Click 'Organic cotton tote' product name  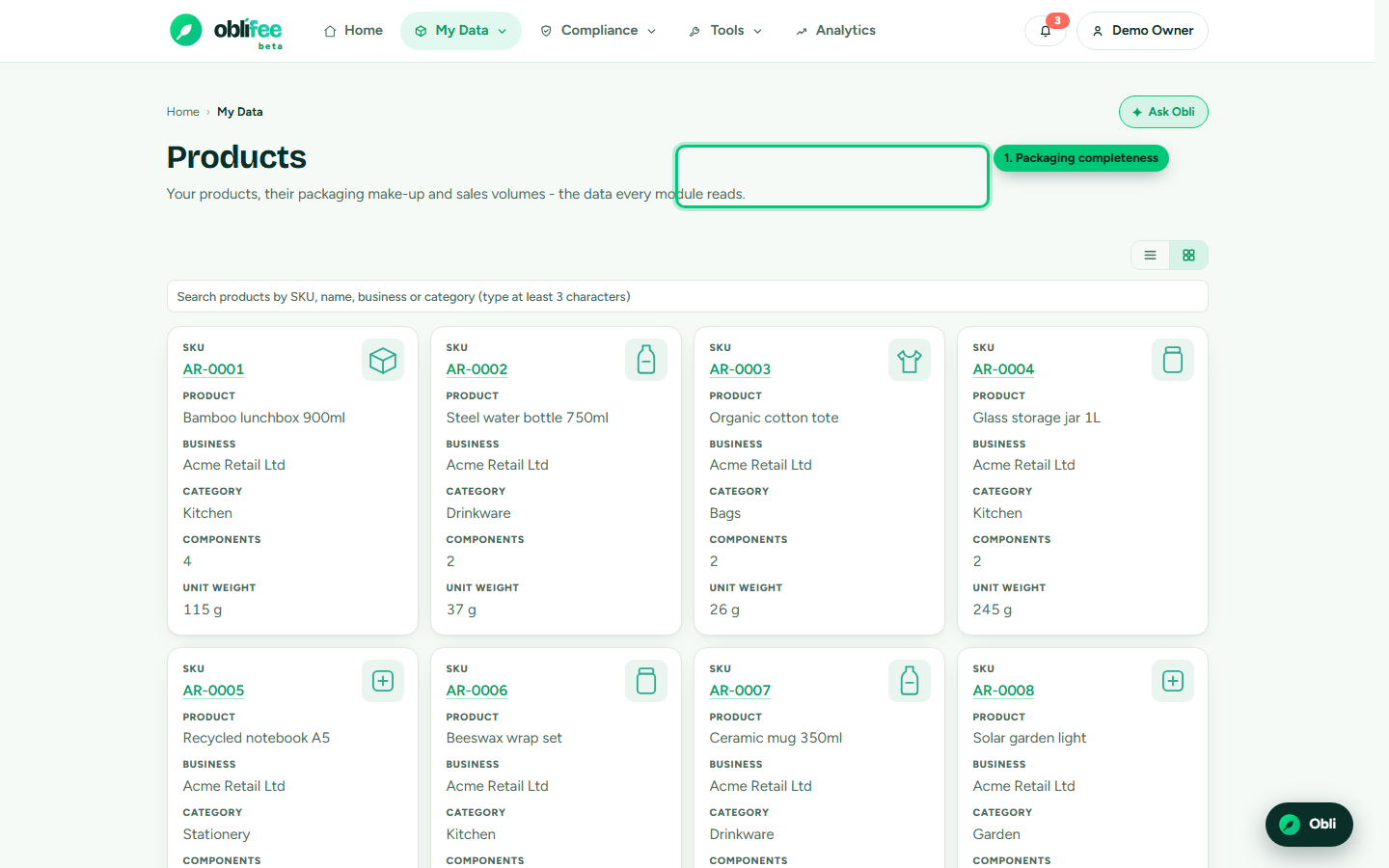click(x=774, y=418)
